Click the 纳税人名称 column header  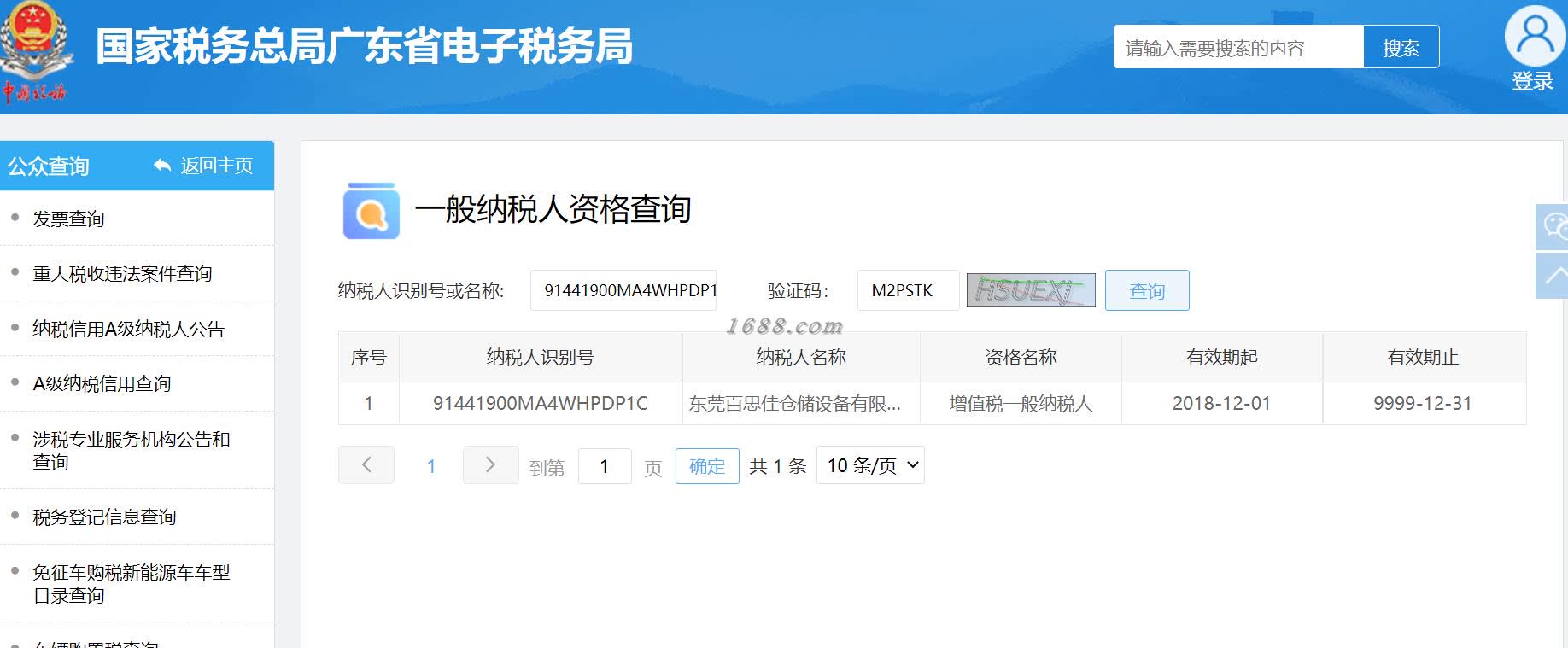click(x=801, y=357)
